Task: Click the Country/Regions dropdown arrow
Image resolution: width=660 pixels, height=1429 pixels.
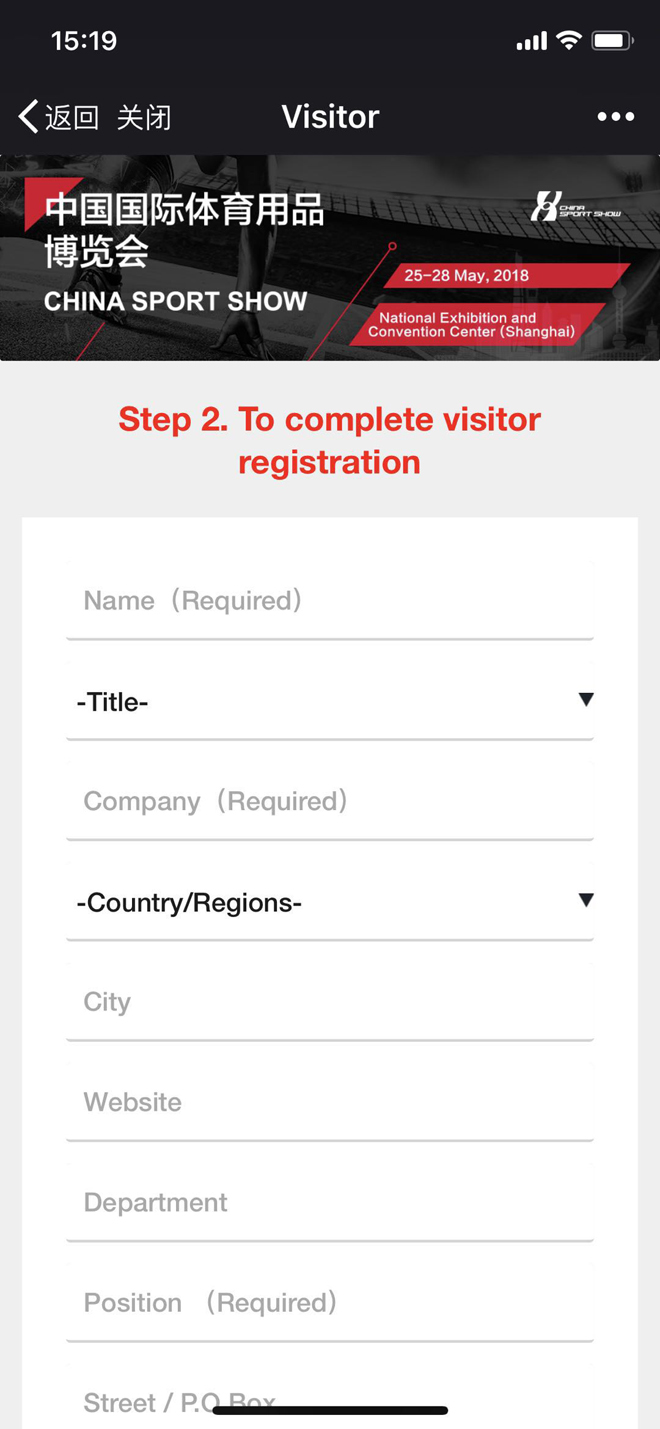Action: click(x=586, y=900)
